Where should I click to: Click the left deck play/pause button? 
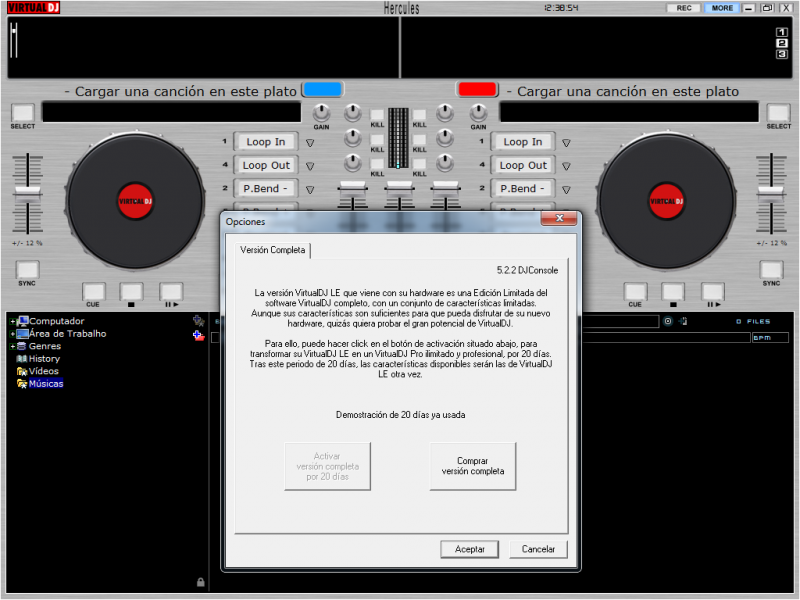click(171, 293)
